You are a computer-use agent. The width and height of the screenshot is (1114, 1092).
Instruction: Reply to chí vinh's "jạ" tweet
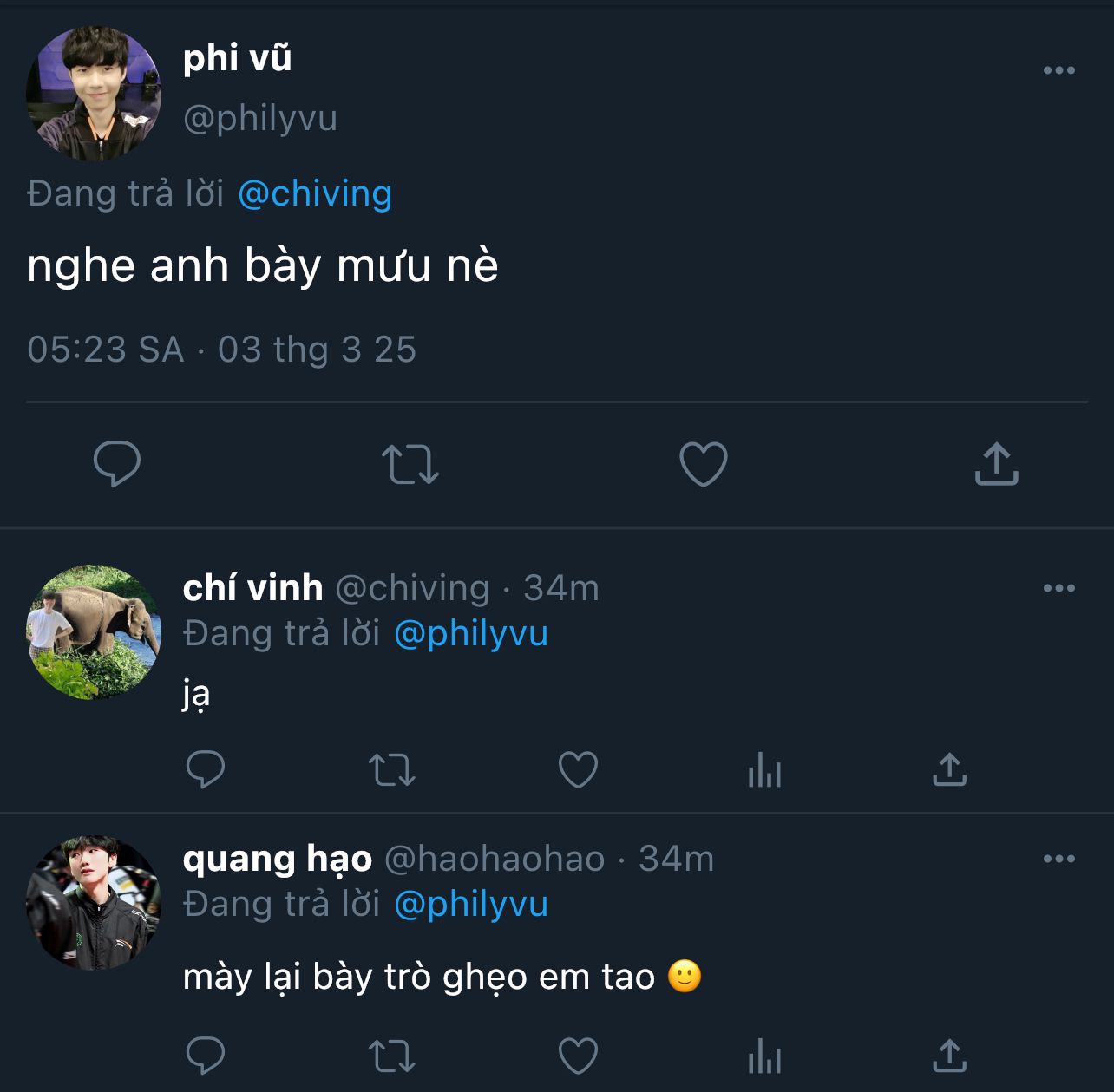[206, 769]
